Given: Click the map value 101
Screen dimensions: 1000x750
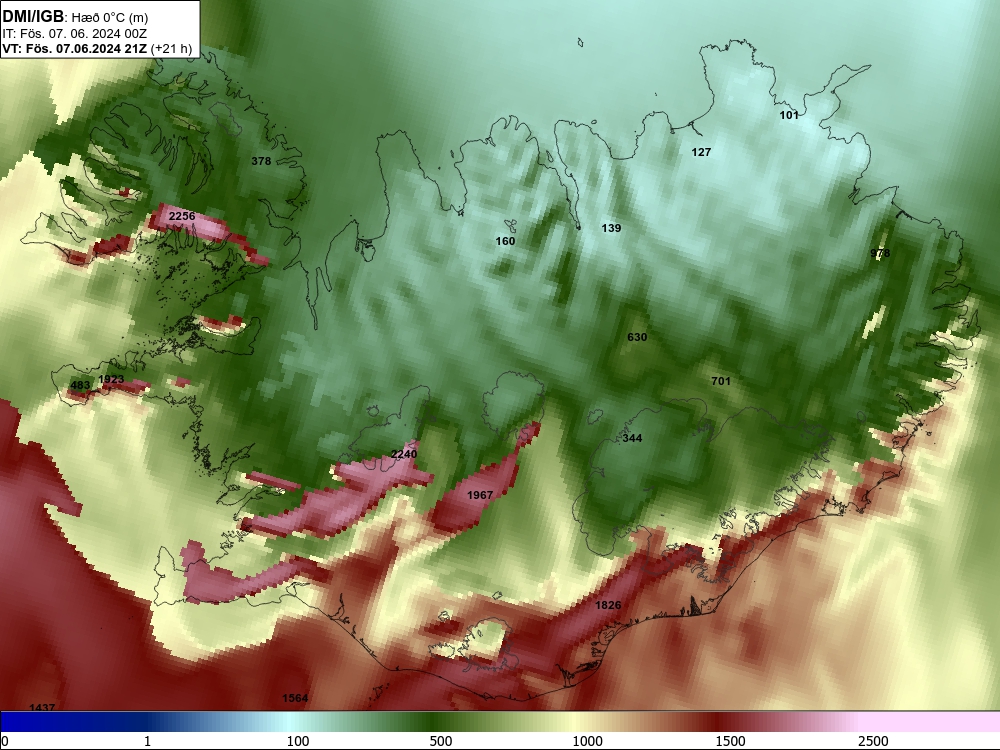Looking at the screenshot, I should click(x=789, y=115).
